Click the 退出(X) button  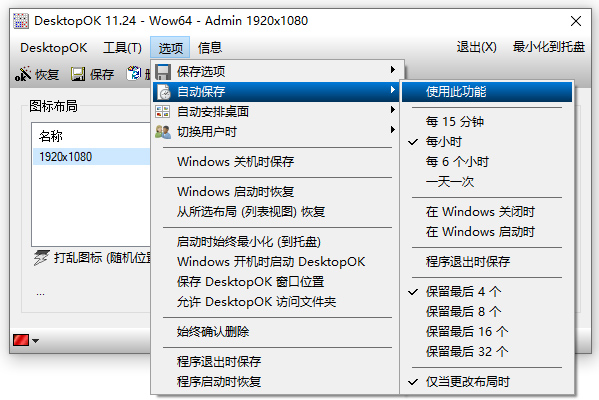coord(476,47)
